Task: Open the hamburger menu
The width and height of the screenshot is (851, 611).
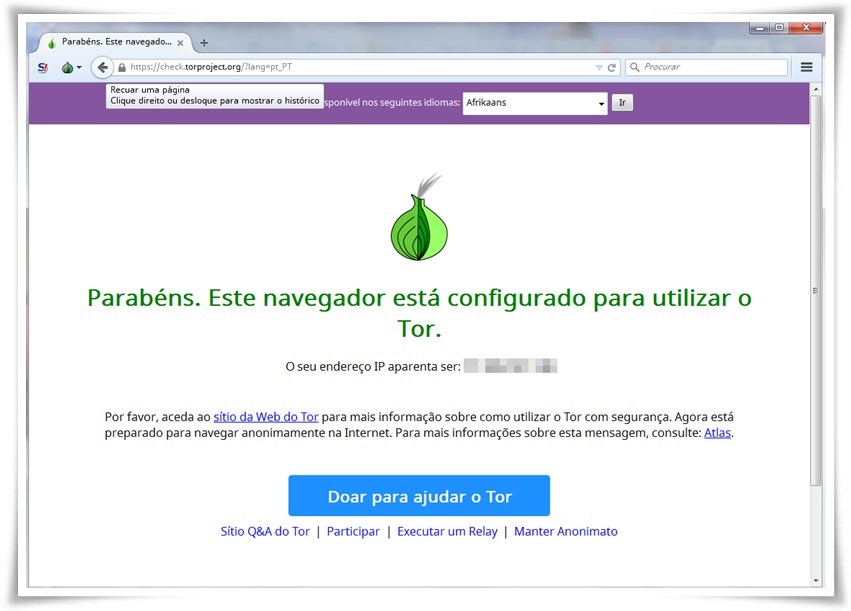Action: click(x=806, y=67)
